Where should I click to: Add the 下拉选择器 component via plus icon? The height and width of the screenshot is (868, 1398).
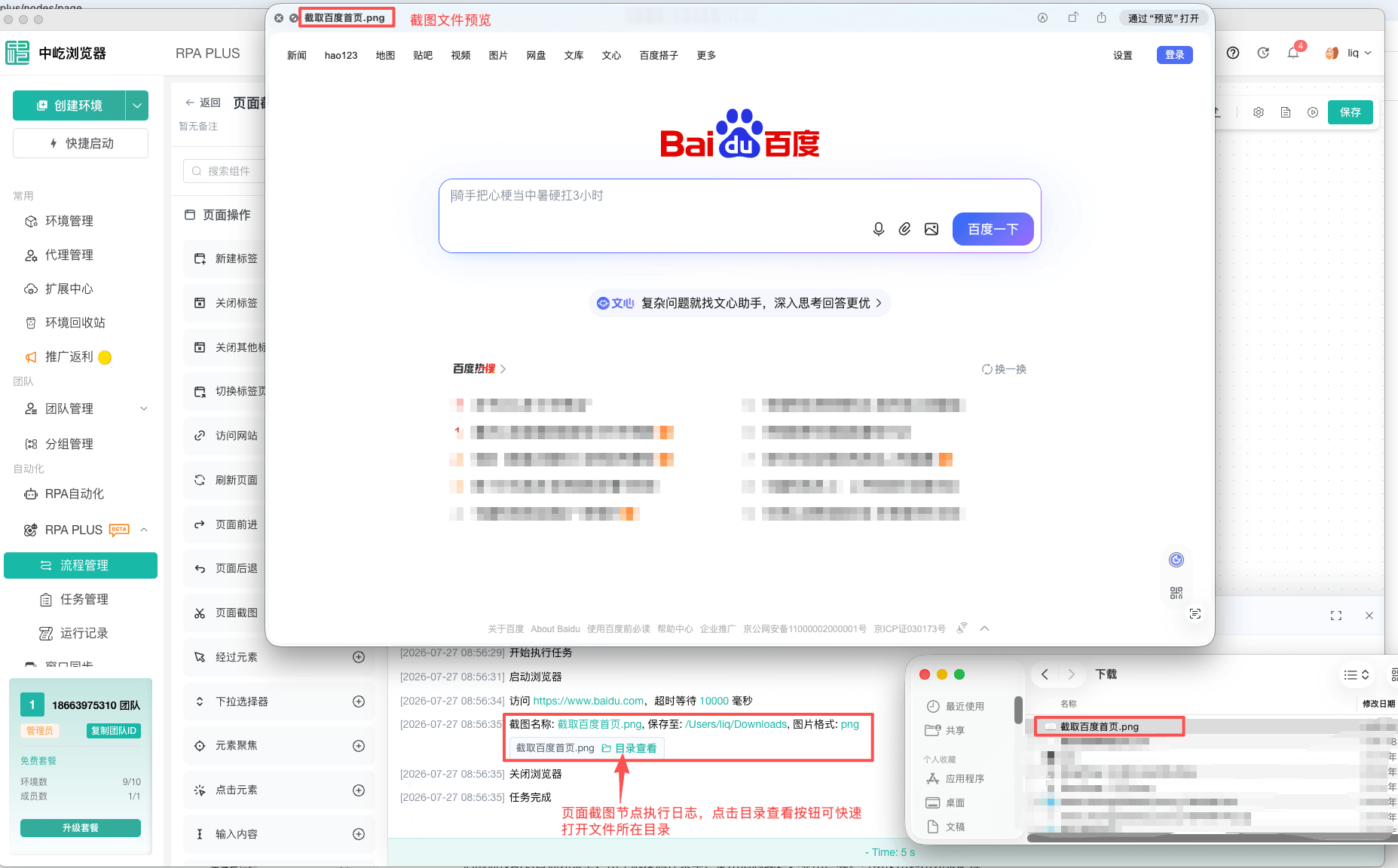[359, 701]
